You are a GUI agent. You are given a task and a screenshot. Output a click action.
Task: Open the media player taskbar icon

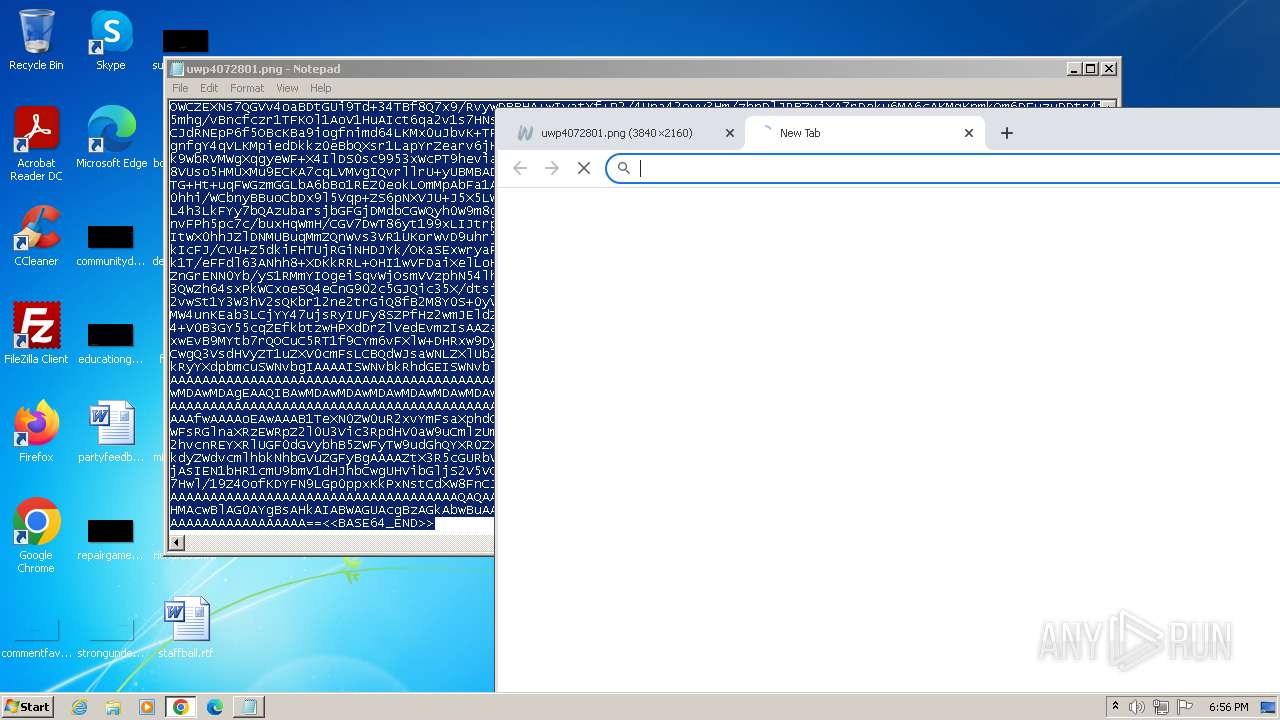click(147, 707)
